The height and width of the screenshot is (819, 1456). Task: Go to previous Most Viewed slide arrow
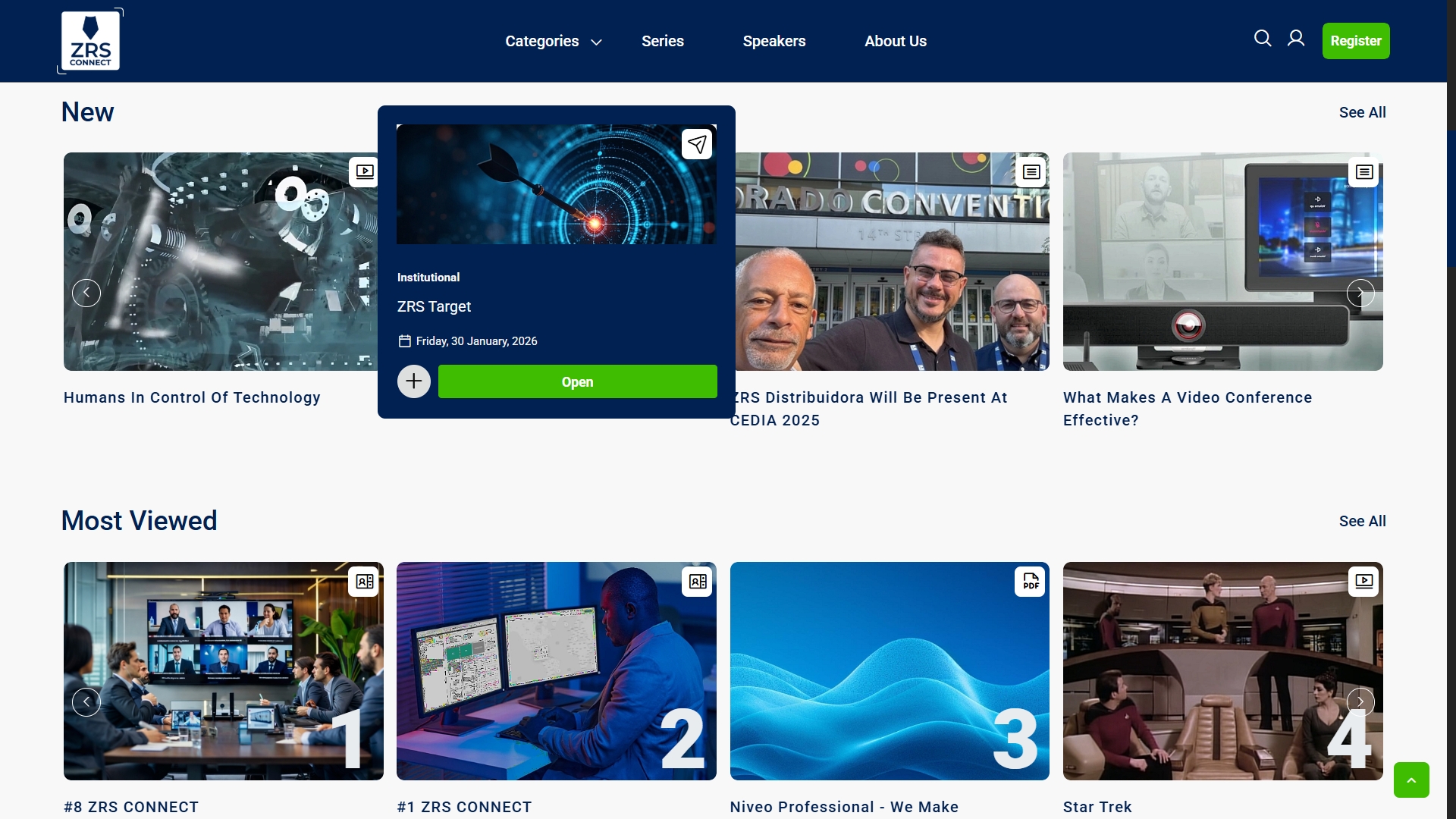(x=86, y=702)
